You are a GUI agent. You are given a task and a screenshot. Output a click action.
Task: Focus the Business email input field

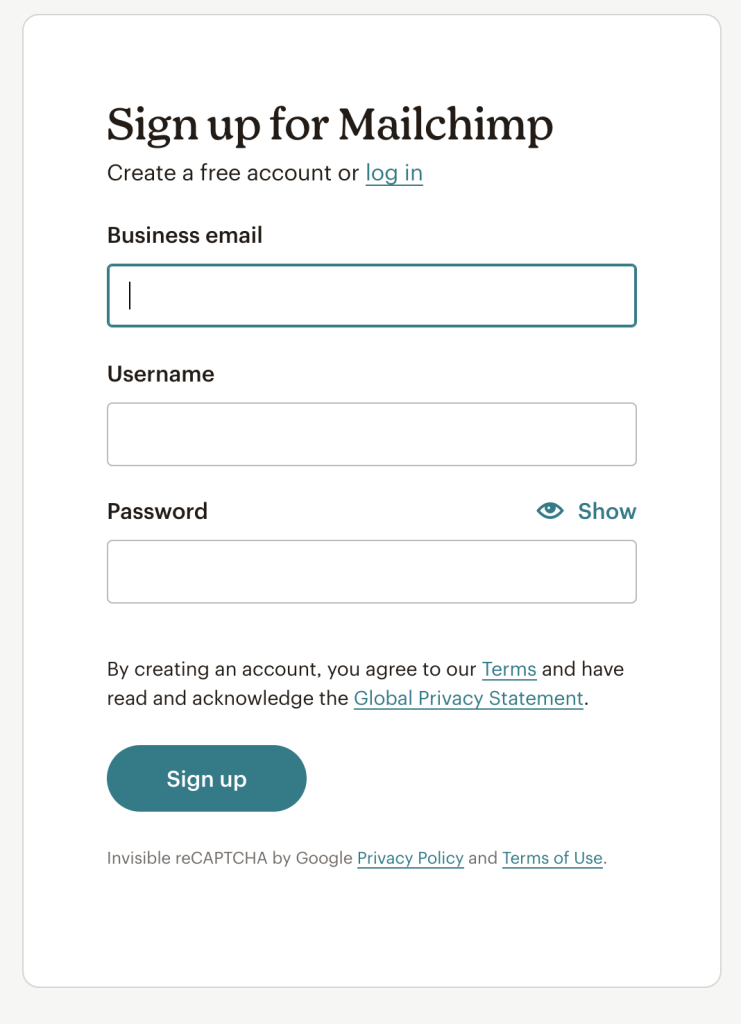coord(371,295)
